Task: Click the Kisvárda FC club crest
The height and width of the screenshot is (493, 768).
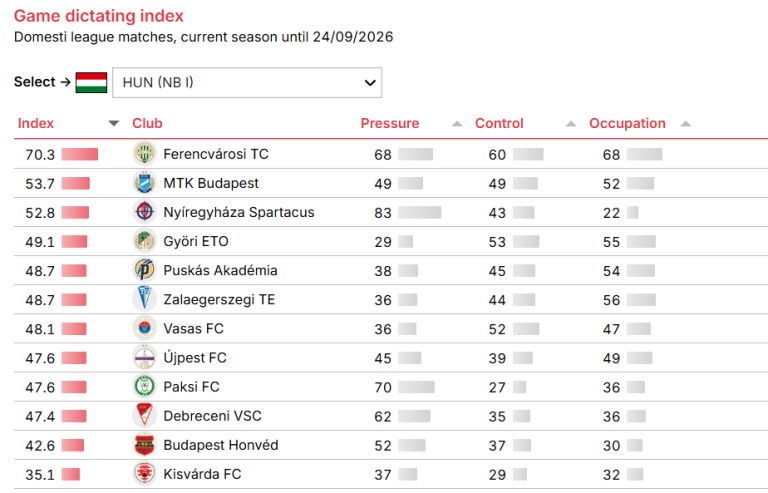Action: click(144, 473)
